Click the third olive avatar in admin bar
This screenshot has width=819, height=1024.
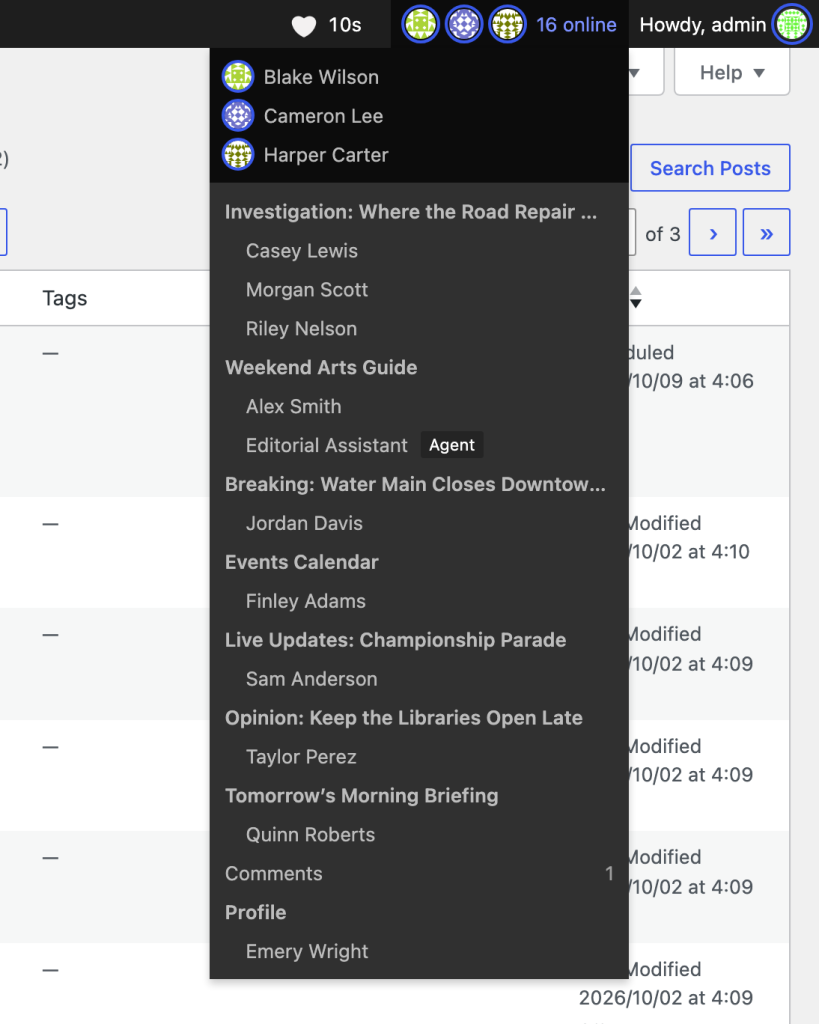pos(507,24)
